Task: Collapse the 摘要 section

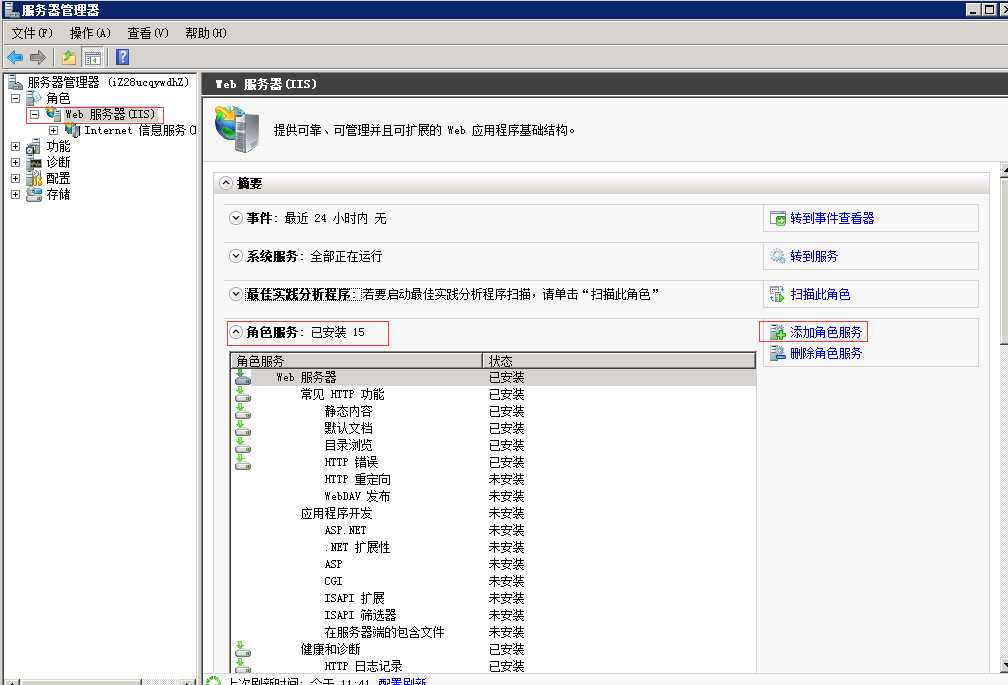Action: (226, 183)
